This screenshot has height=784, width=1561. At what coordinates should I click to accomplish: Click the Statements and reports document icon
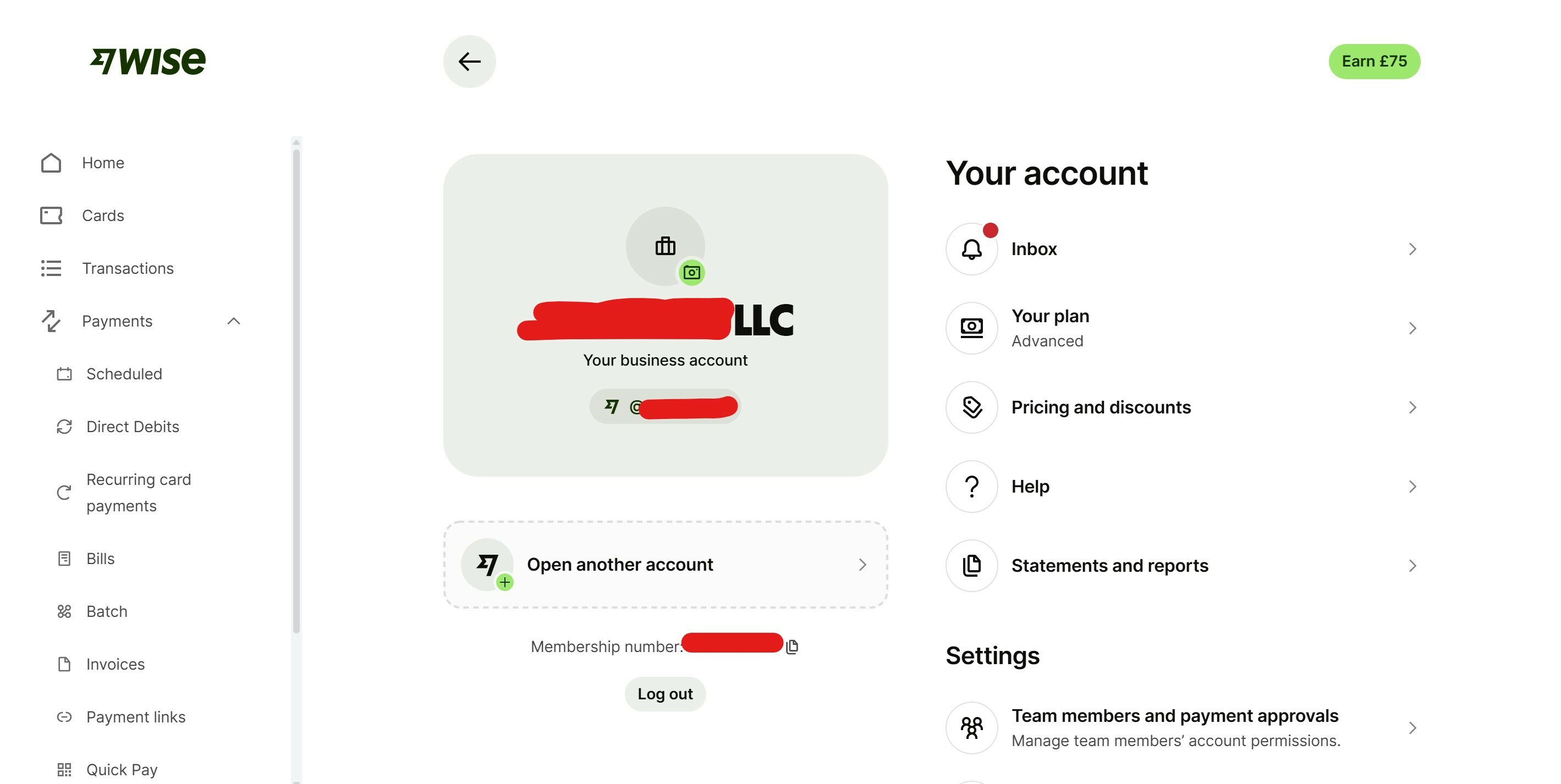click(x=971, y=565)
